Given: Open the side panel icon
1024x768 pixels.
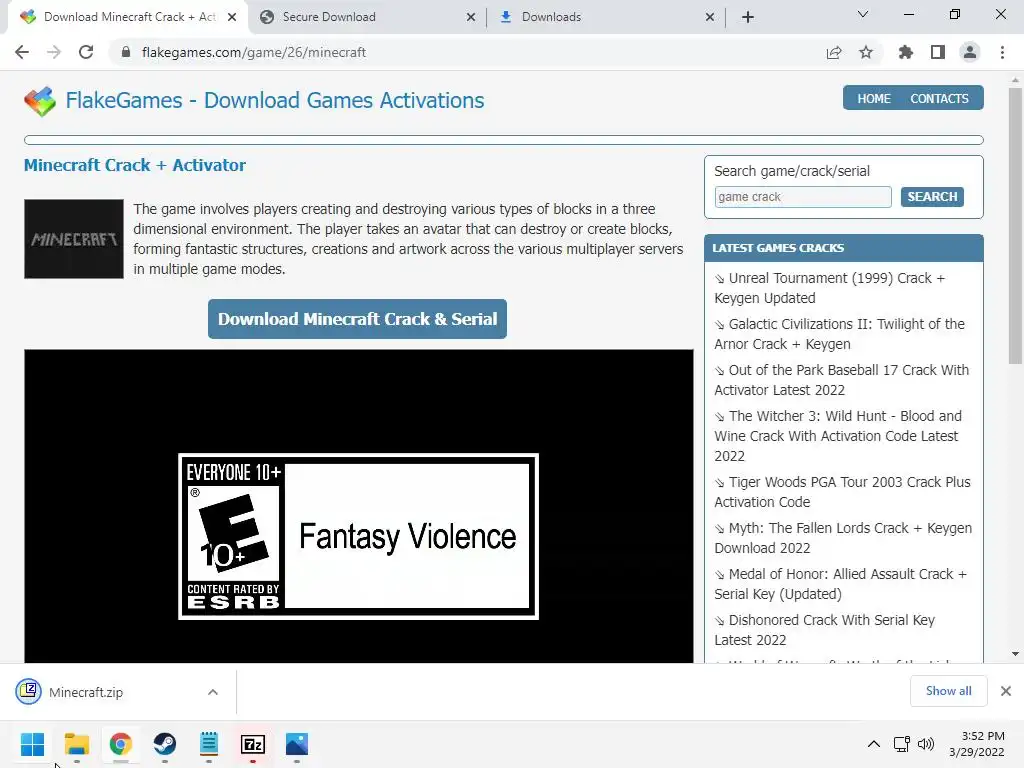Looking at the screenshot, I should click(x=938, y=52).
